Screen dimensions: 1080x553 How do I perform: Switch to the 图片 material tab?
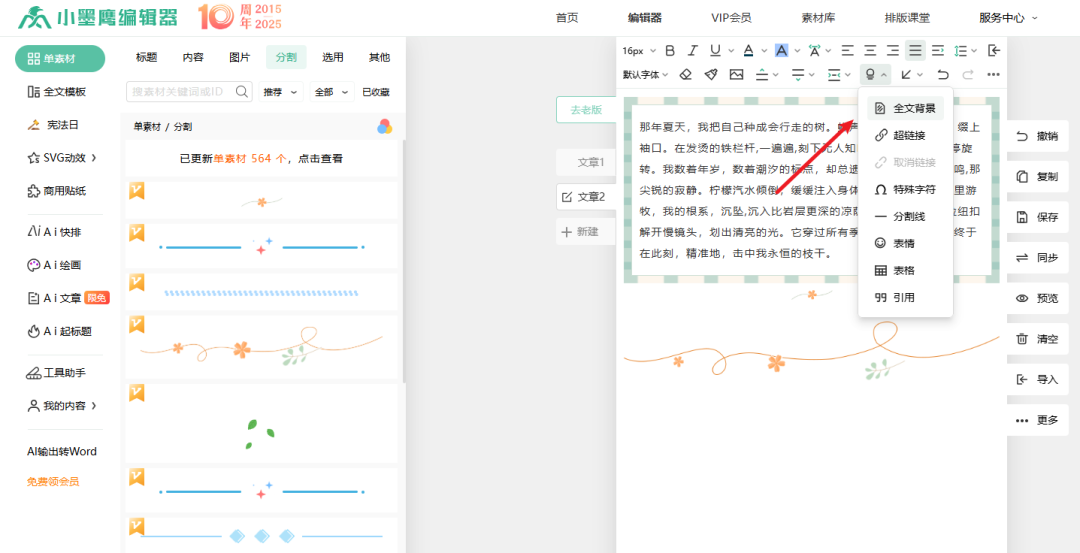[x=239, y=57]
